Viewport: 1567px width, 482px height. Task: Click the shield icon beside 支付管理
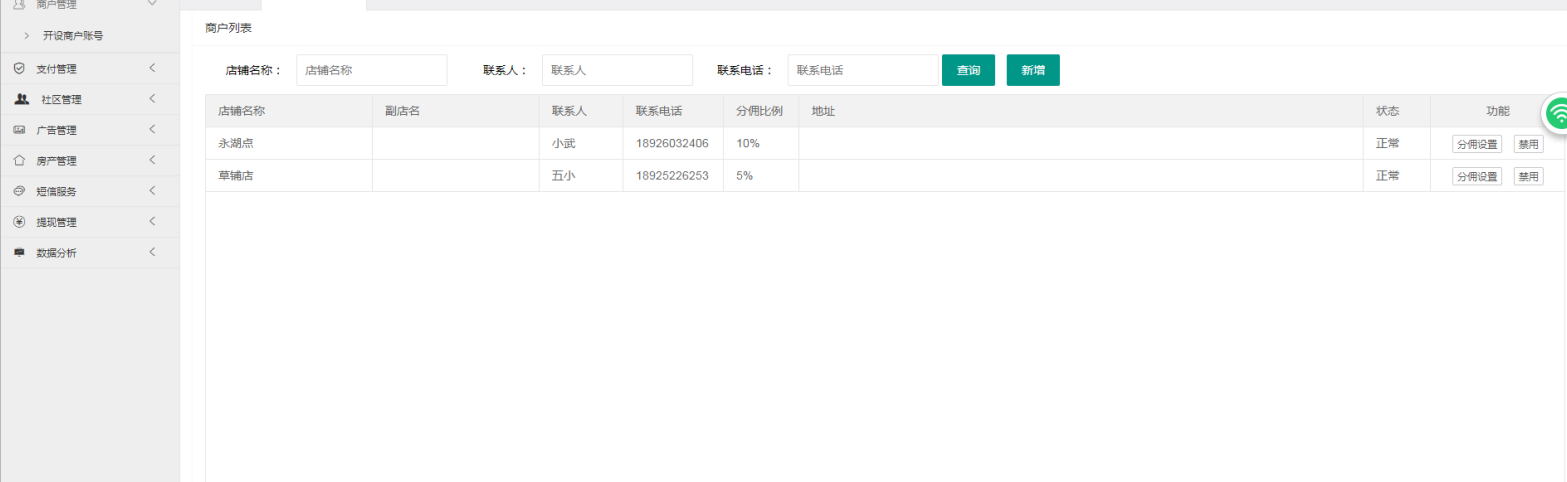[19, 69]
